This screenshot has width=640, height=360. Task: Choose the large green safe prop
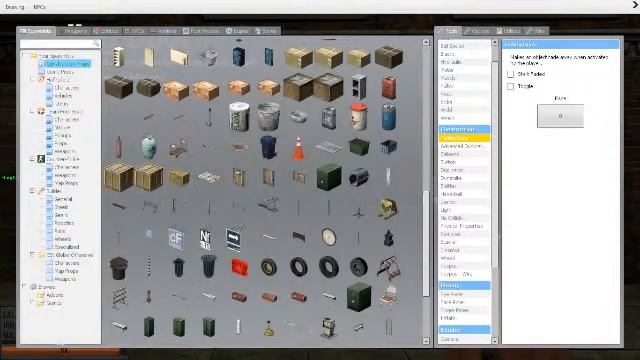tap(359, 298)
